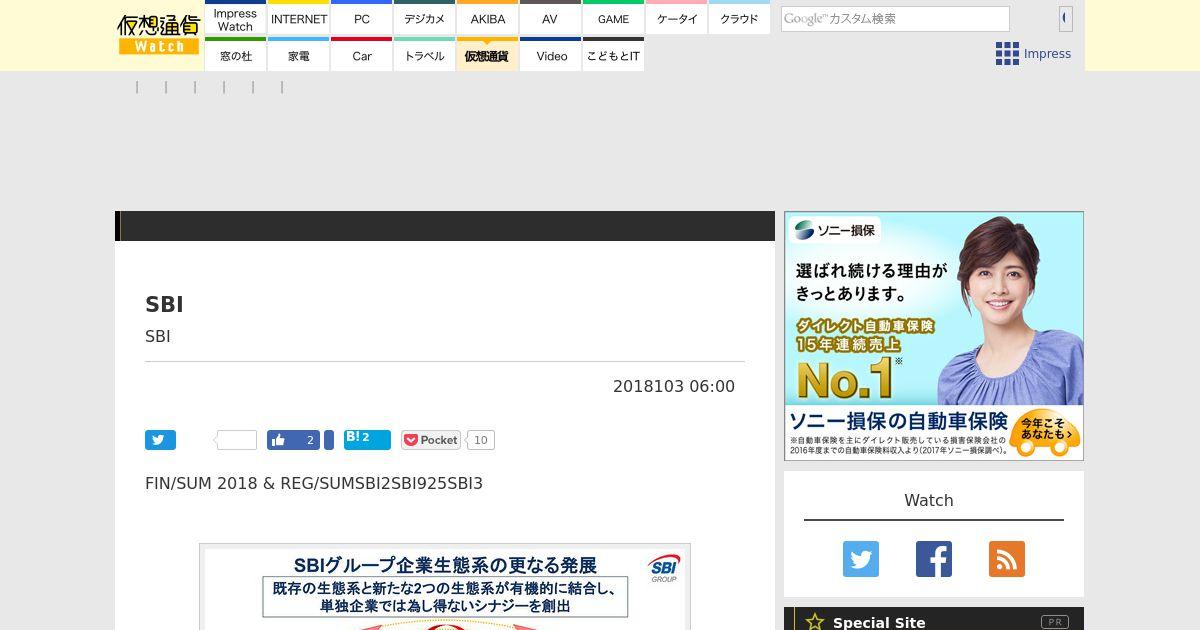Open the Video tab
1200x630 pixels.
550,55
